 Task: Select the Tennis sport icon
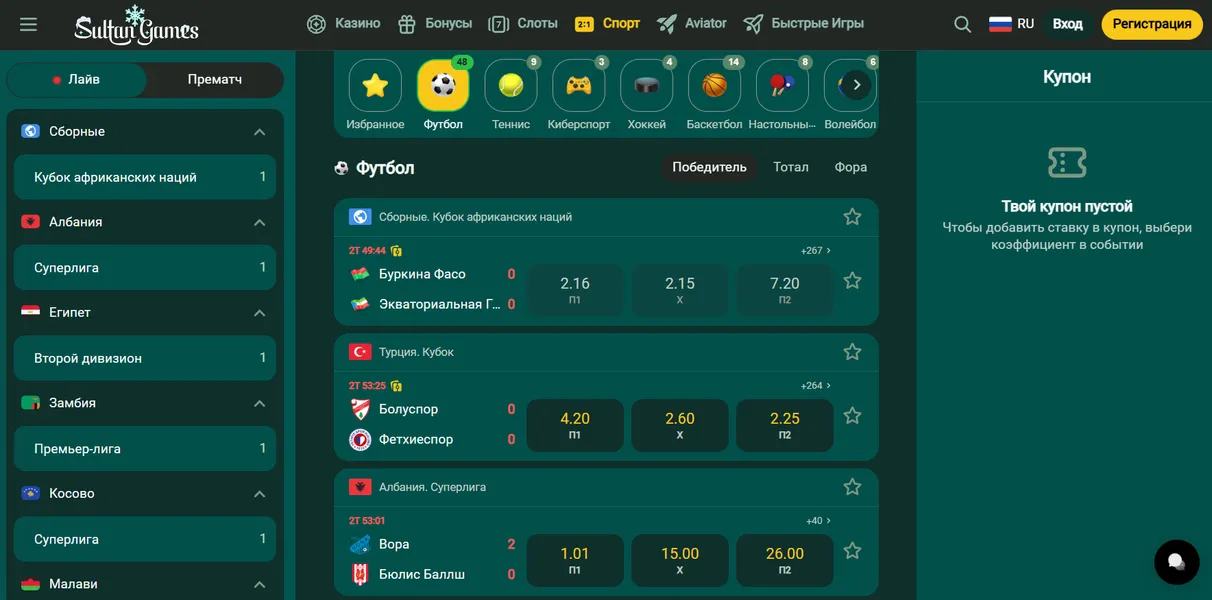pyautogui.click(x=511, y=86)
